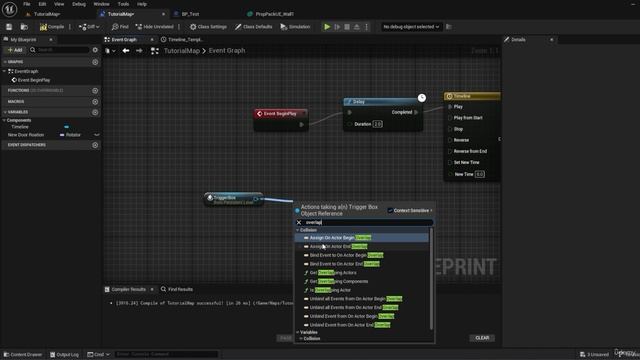Add new event dispatcher via plus icon

click(95, 145)
